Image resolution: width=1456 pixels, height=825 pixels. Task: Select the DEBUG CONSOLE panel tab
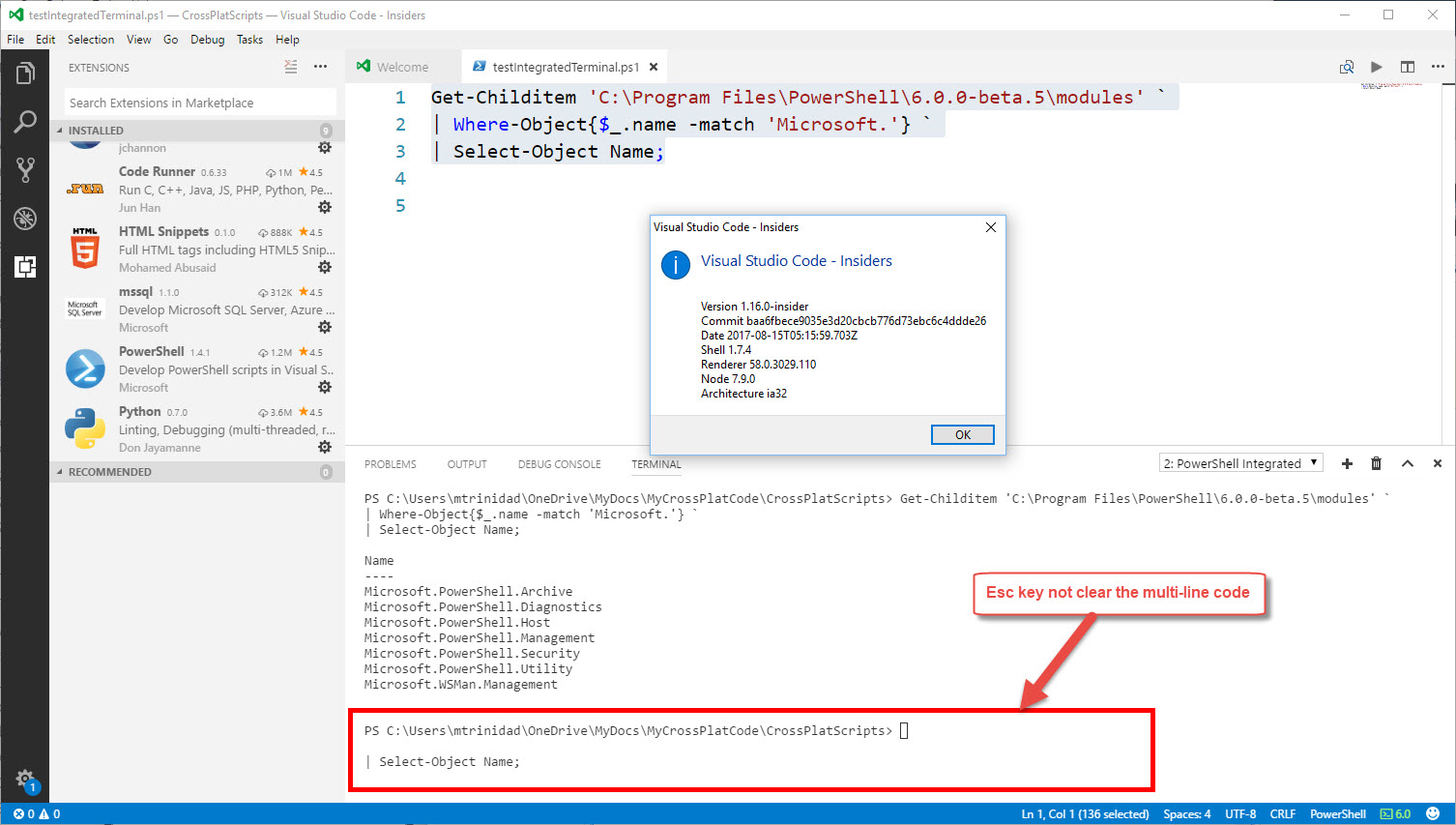[x=559, y=464]
